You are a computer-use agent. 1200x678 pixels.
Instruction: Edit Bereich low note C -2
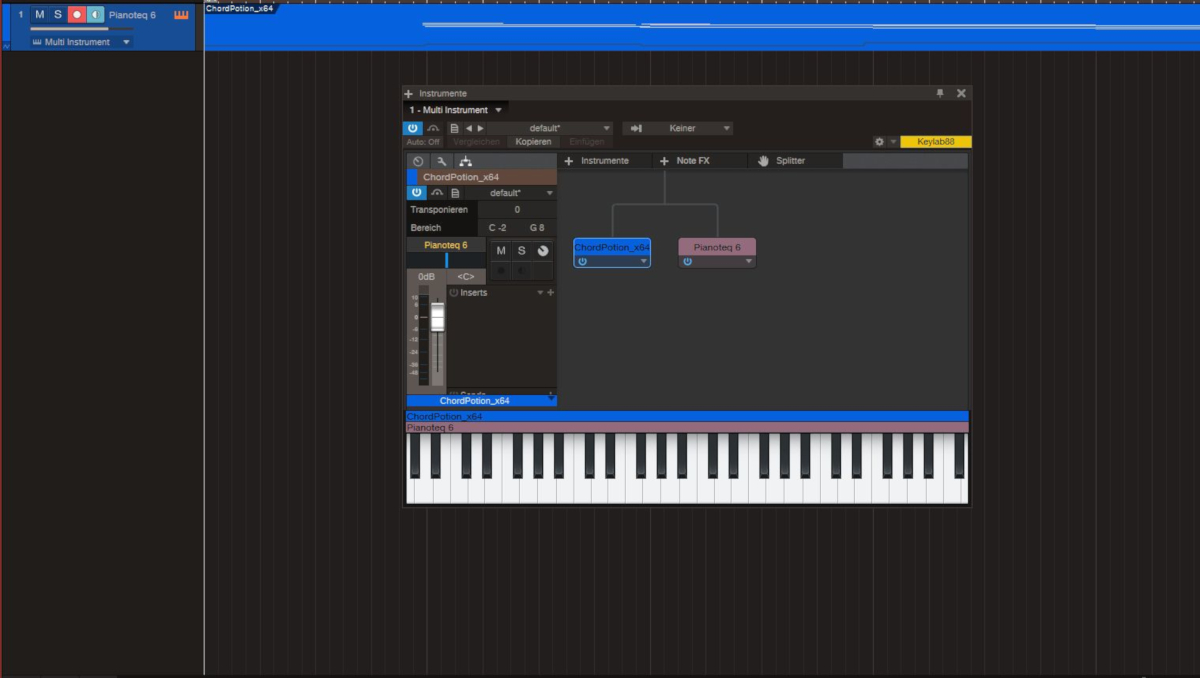pos(497,228)
